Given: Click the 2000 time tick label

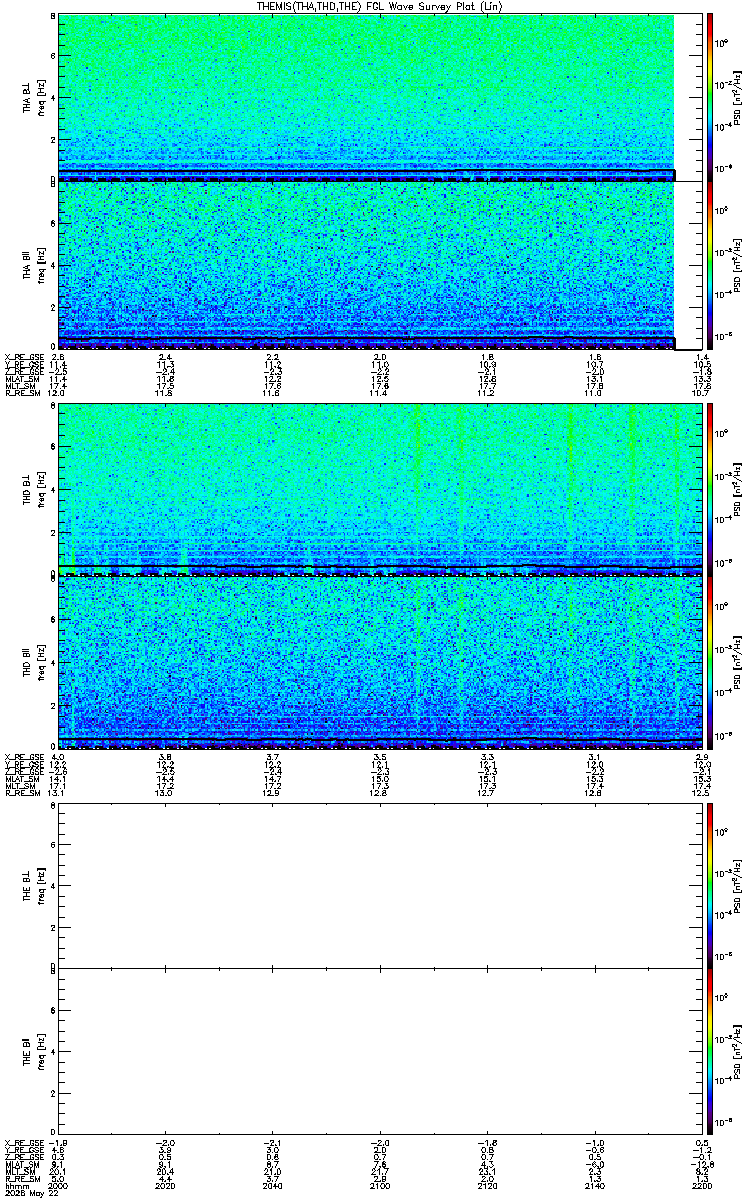Looking at the screenshot, I should (x=59, y=1187).
